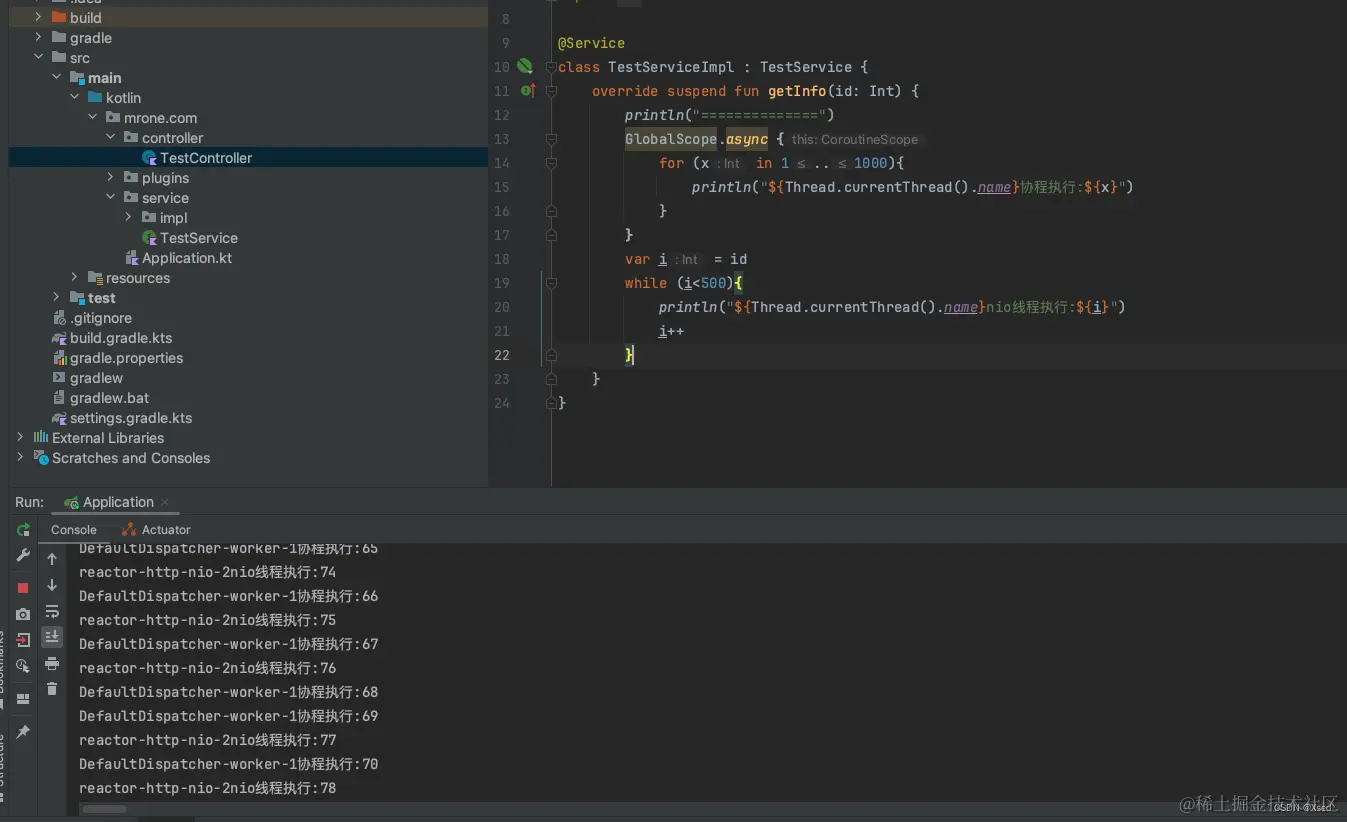This screenshot has height=822, width=1347.
Task: Expand the build folder
Action: coord(38,18)
